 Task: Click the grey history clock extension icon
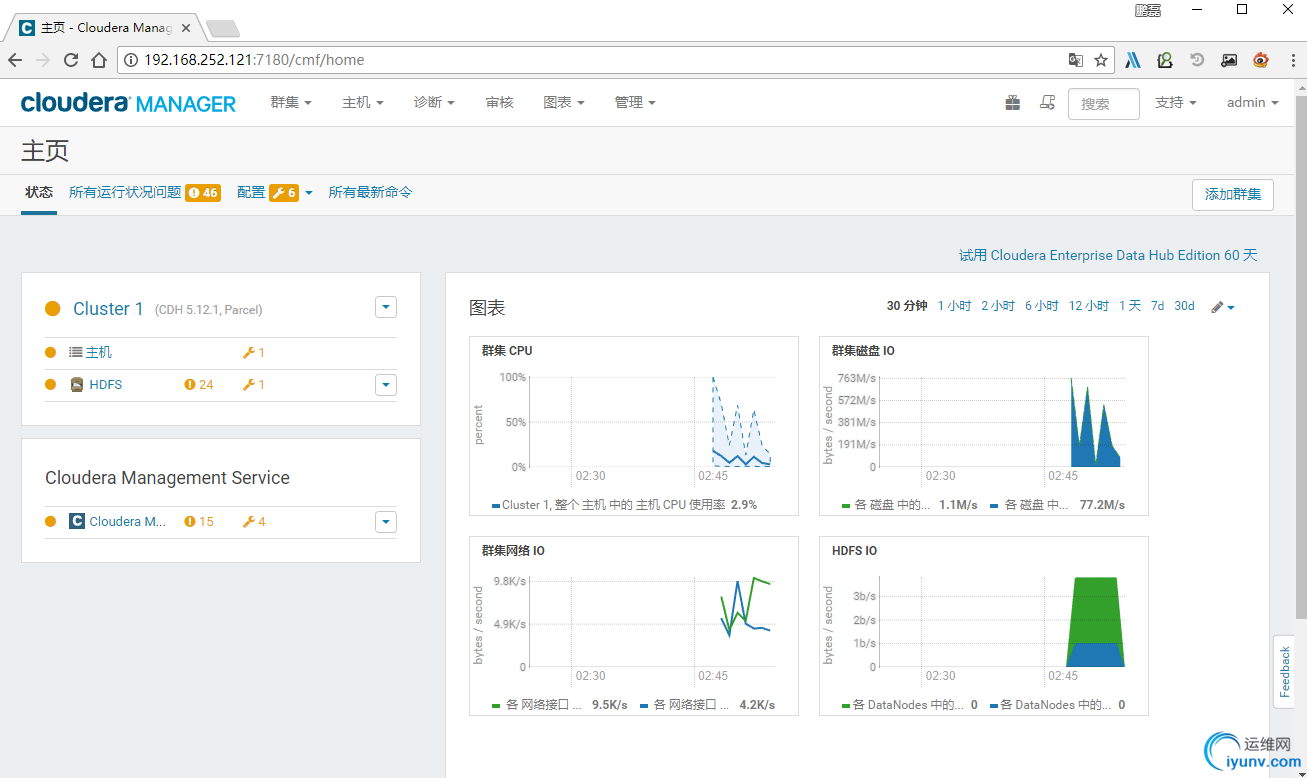point(1197,60)
